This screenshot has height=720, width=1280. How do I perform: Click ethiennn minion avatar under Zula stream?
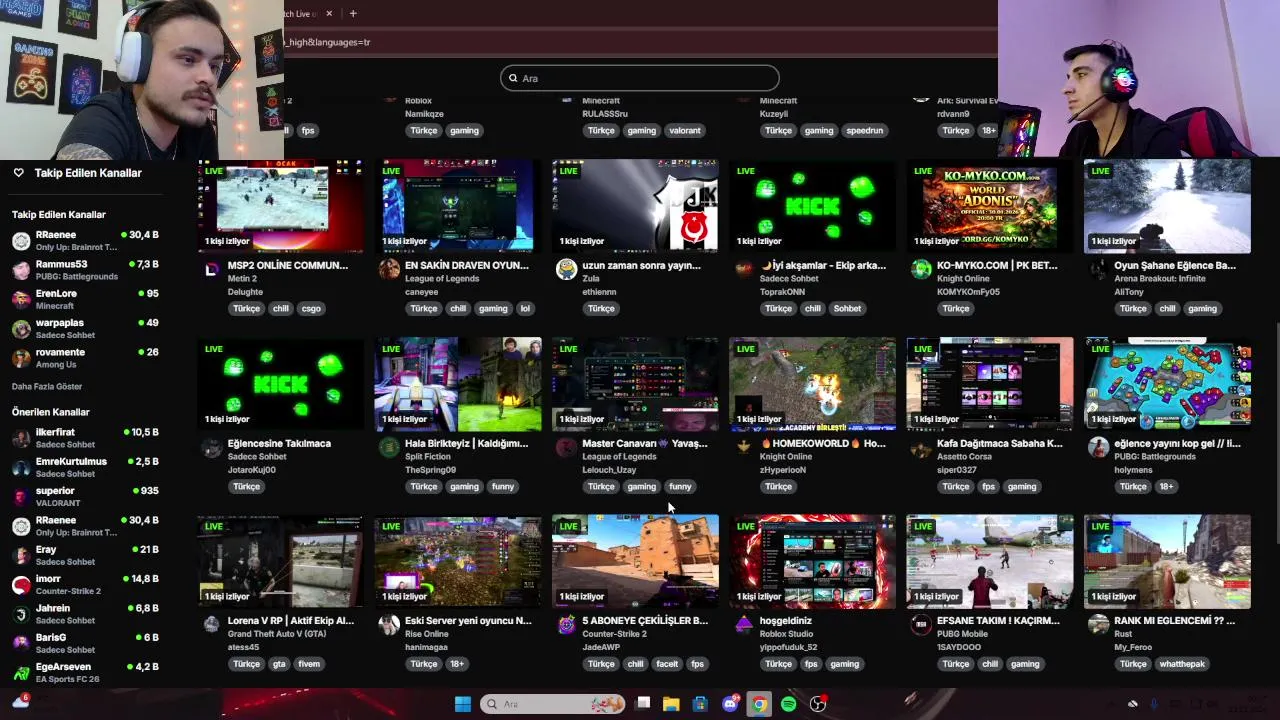(x=566, y=269)
